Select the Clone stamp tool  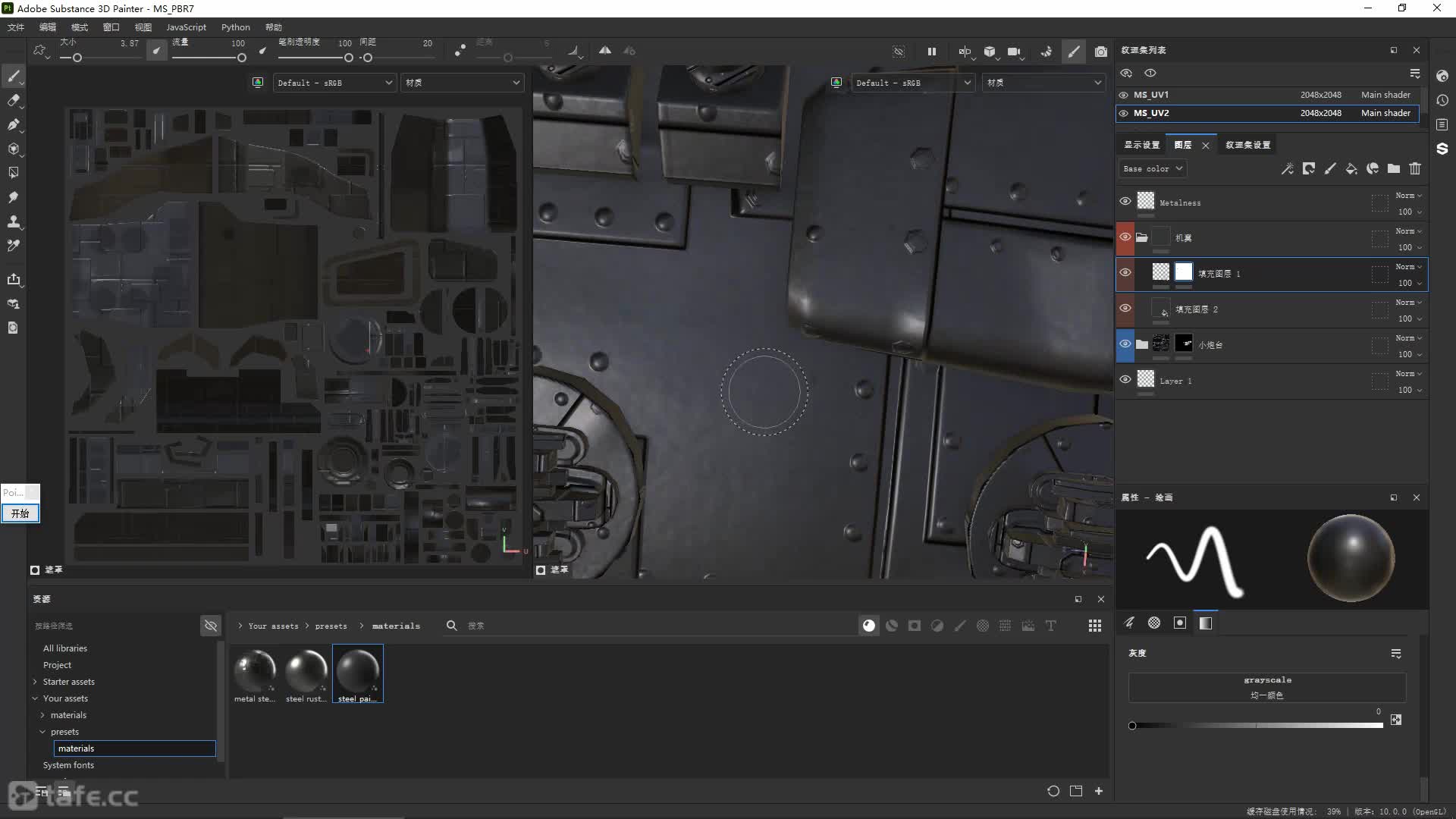click(14, 221)
